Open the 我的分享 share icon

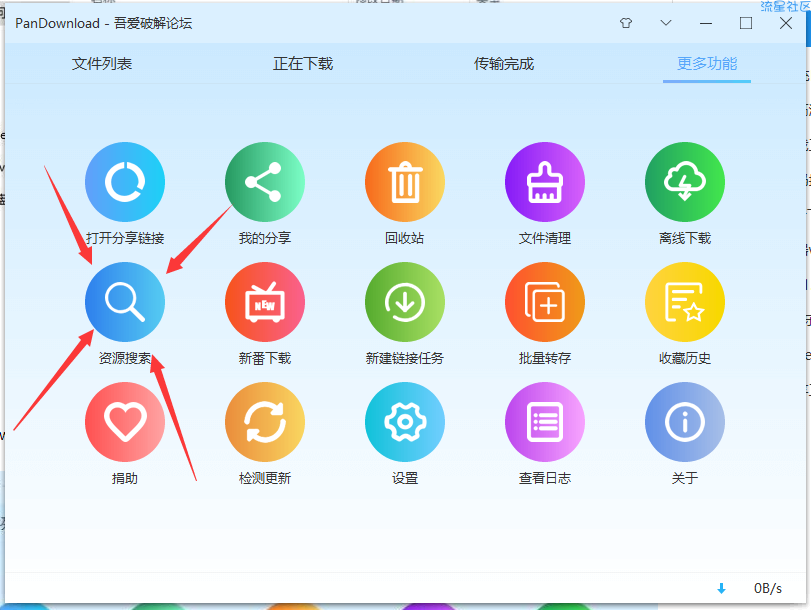click(265, 182)
